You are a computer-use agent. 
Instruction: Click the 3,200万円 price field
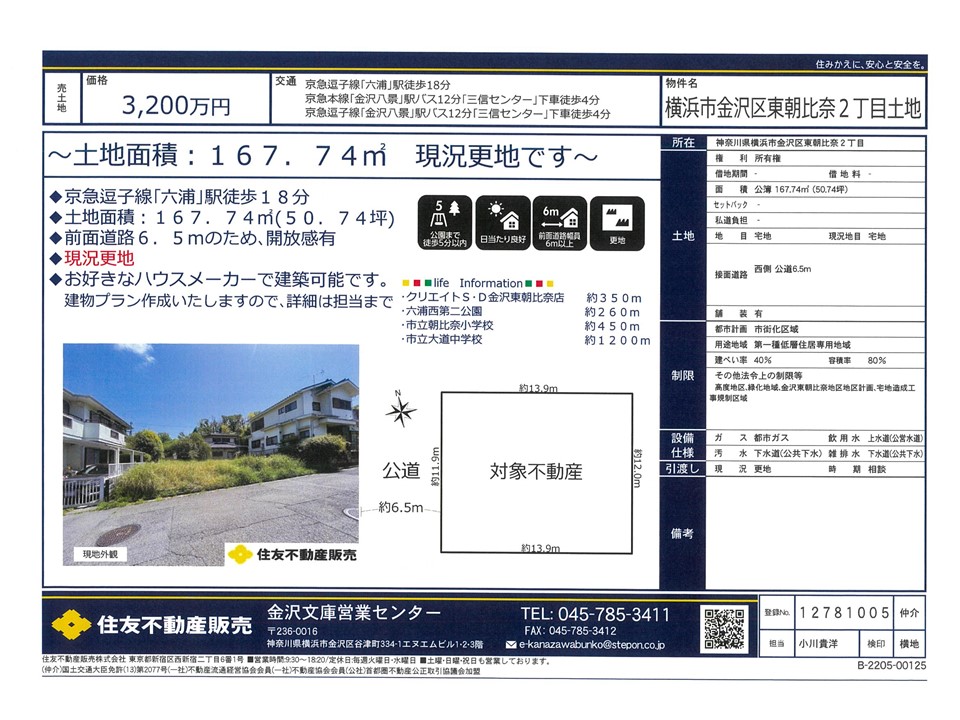click(x=175, y=103)
